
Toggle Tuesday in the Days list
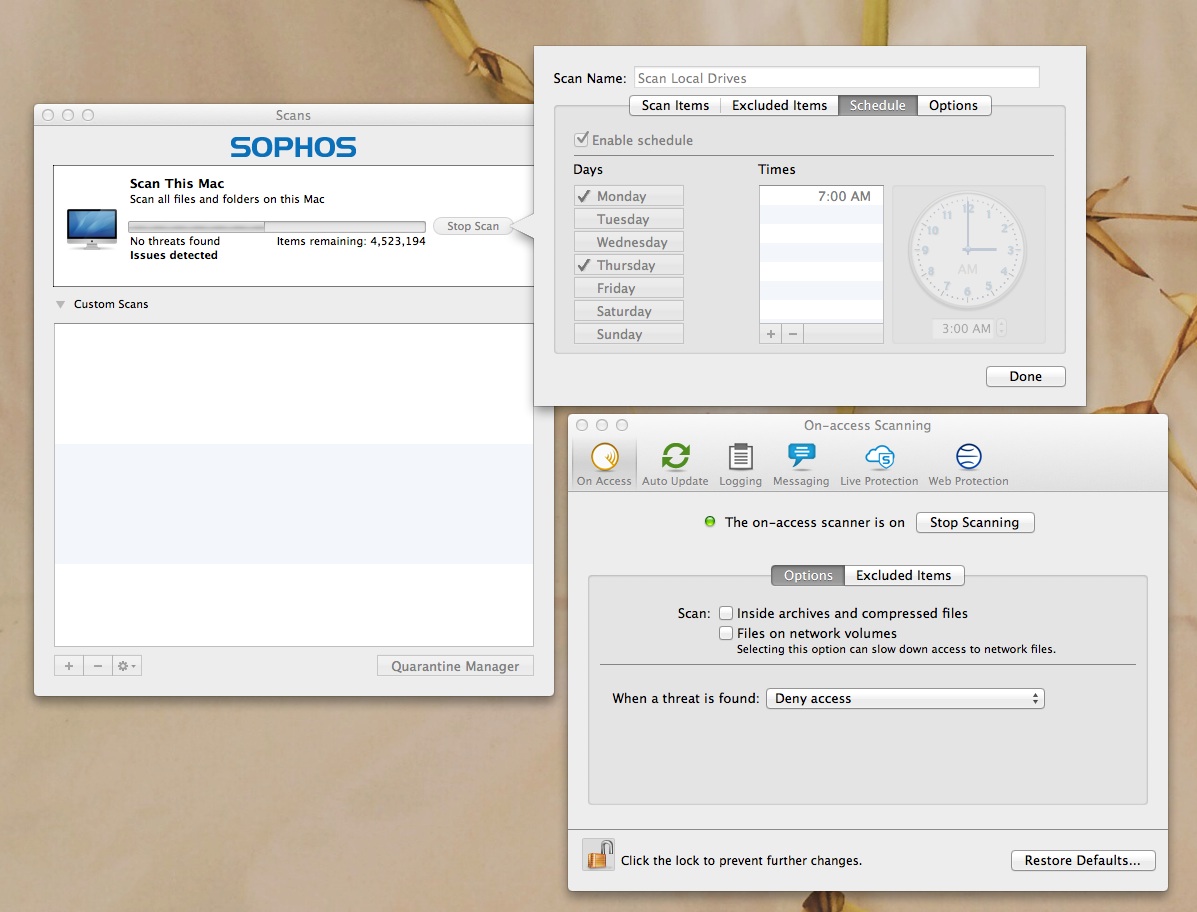pyautogui.click(x=628, y=219)
